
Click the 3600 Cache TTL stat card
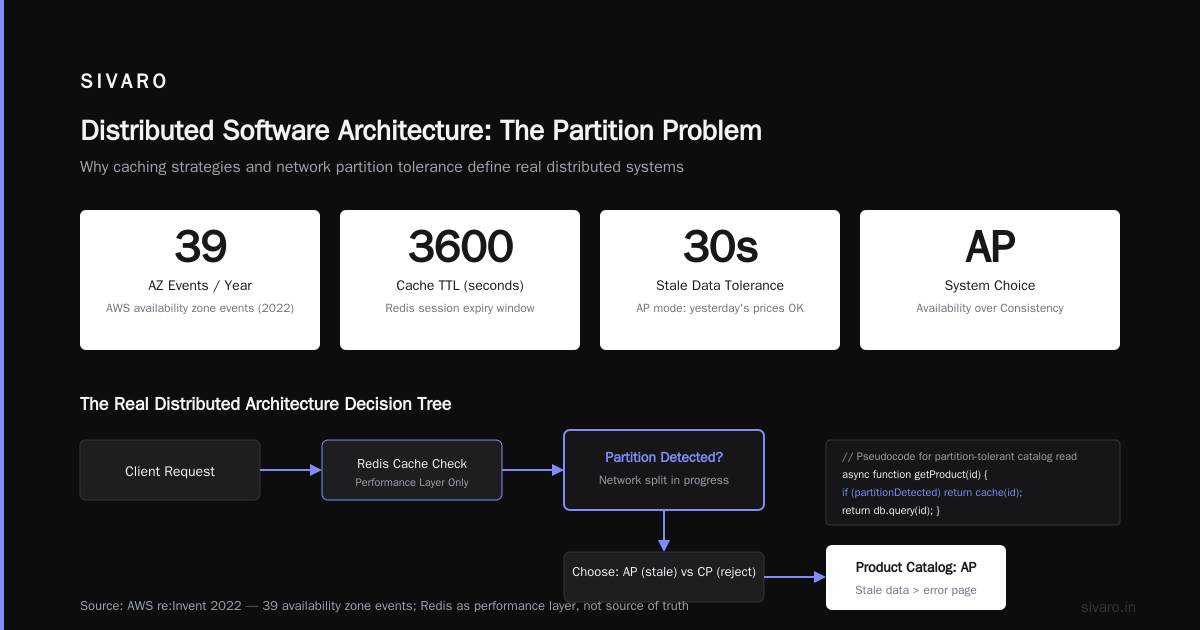460,280
